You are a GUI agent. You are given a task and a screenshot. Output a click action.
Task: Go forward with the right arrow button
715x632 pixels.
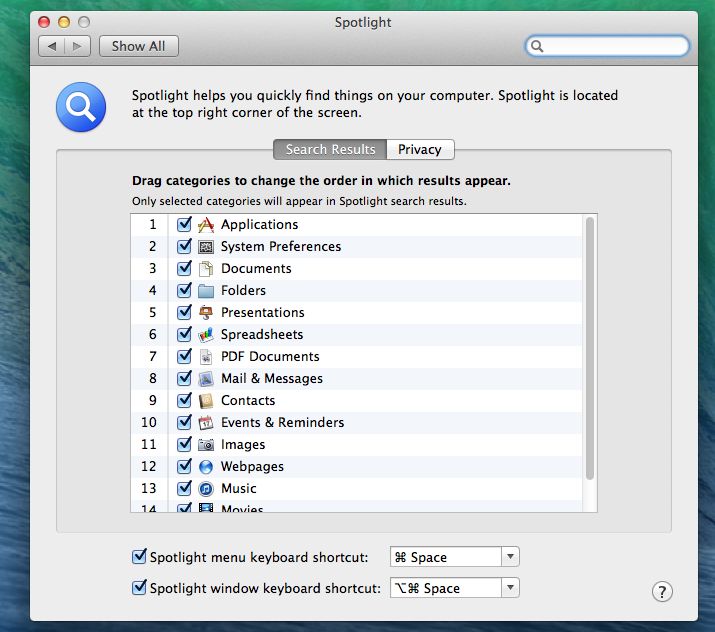(x=78, y=46)
